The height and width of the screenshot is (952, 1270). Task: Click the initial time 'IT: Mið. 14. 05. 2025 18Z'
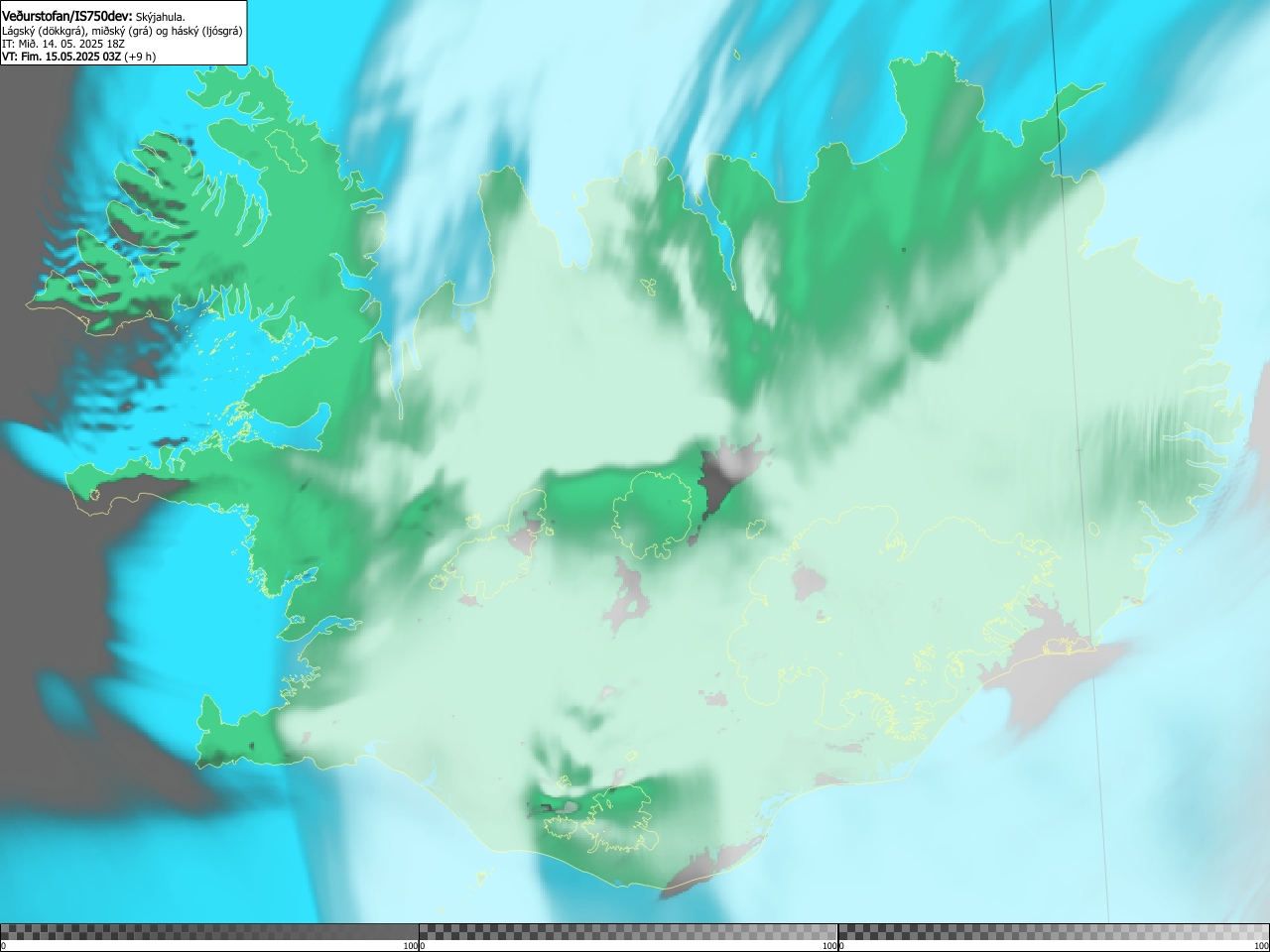(x=63, y=44)
